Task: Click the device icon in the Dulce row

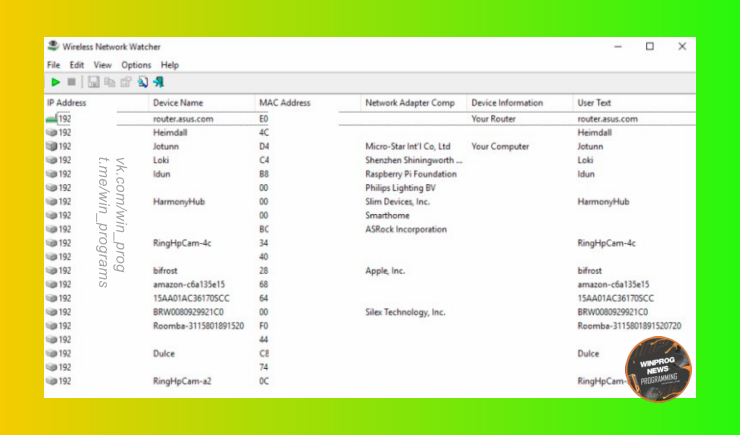Action: coord(51,353)
